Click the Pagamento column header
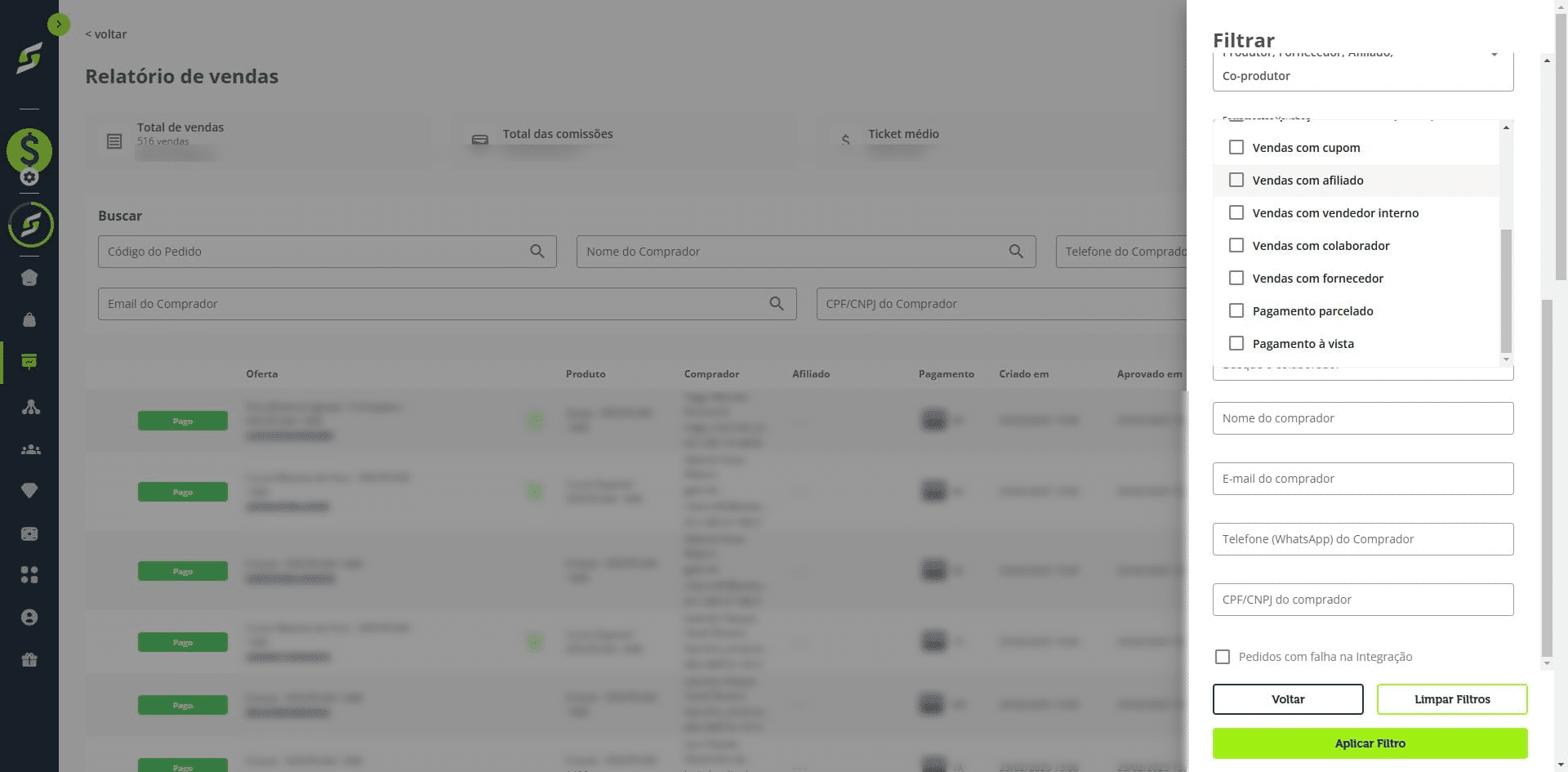The height and width of the screenshot is (772, 1568). pos(947,374)
